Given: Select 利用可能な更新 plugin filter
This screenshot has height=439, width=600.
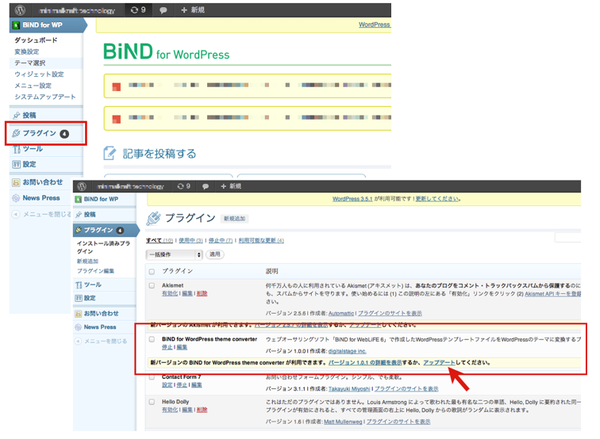Looking at the screenshot, I should tap(261, 241).
